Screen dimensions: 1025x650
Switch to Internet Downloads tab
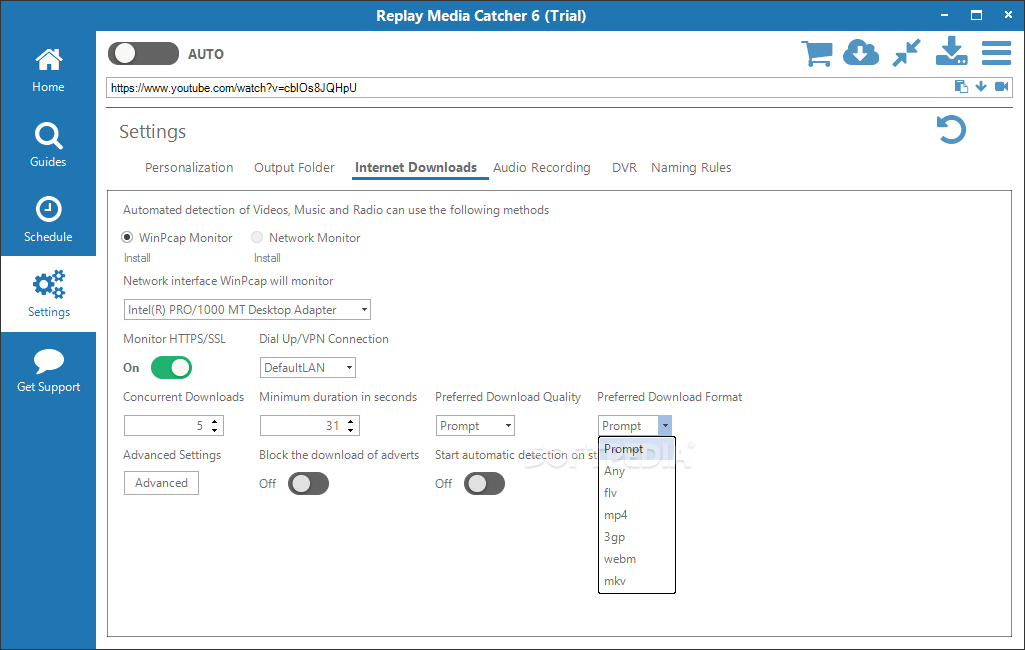416,167
